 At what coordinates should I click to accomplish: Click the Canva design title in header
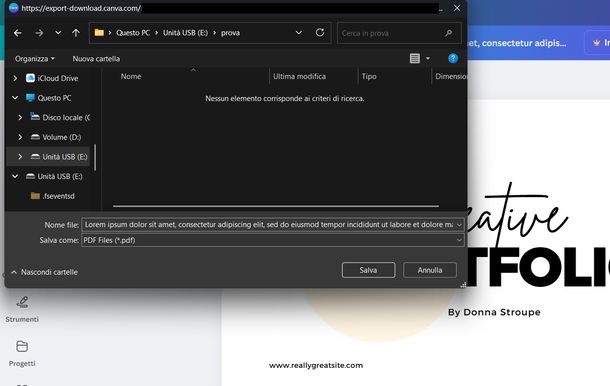click(517, 43)
